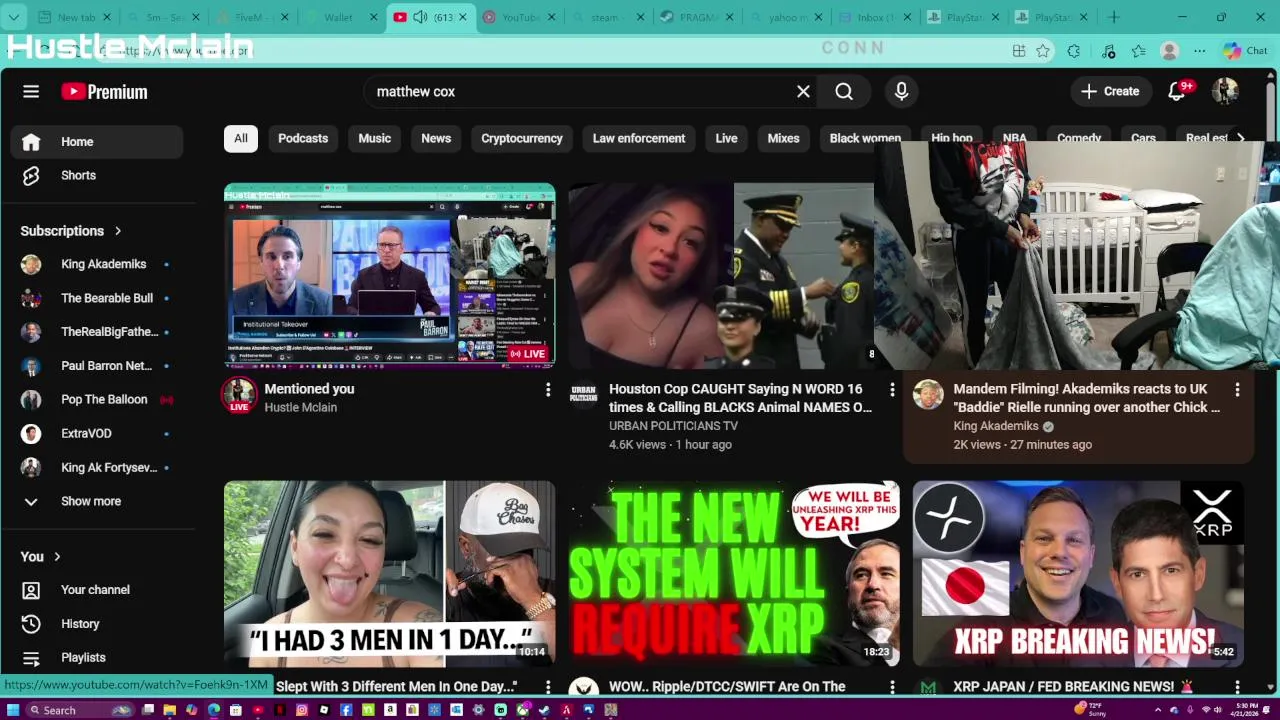Open the Copilot Chat button
This screenshot has width=1280, height=720.
(1245, 51)
